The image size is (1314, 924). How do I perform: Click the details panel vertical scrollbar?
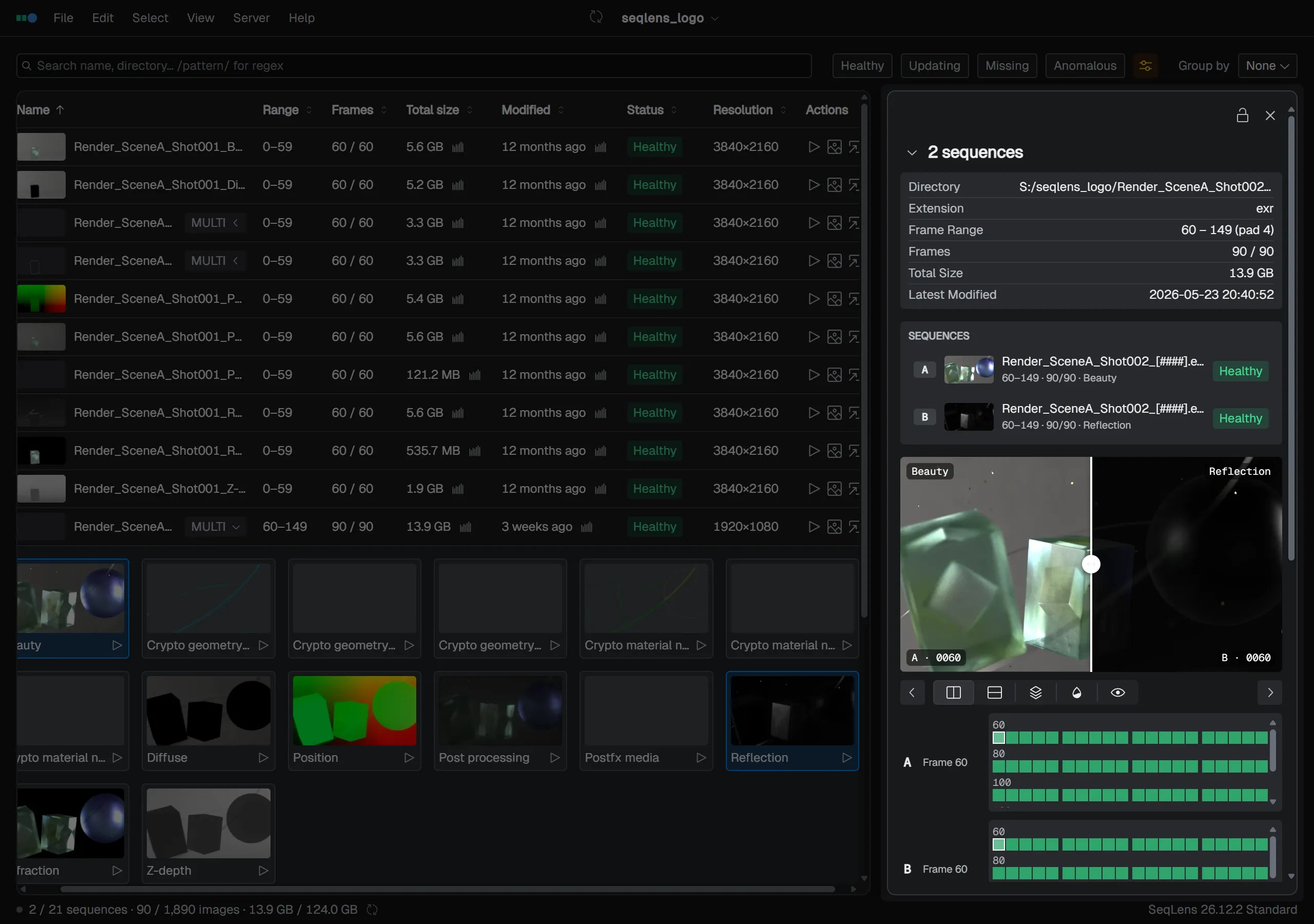coord(1291,338)
